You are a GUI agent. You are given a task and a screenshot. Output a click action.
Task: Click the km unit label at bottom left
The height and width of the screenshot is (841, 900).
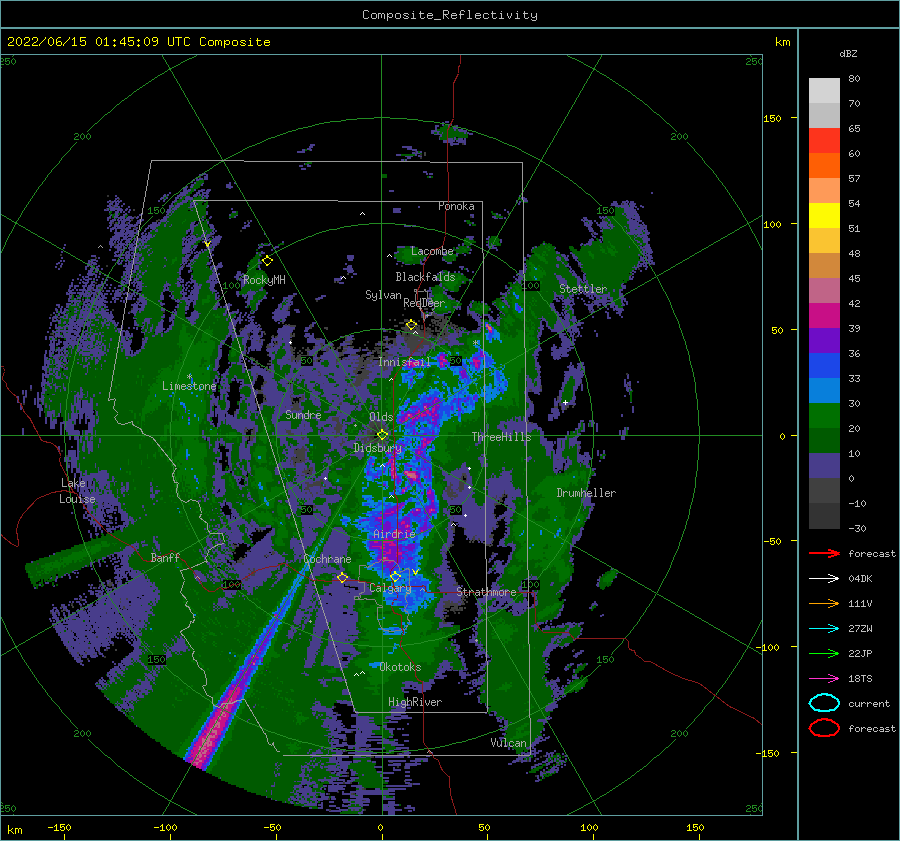point(14,830)
